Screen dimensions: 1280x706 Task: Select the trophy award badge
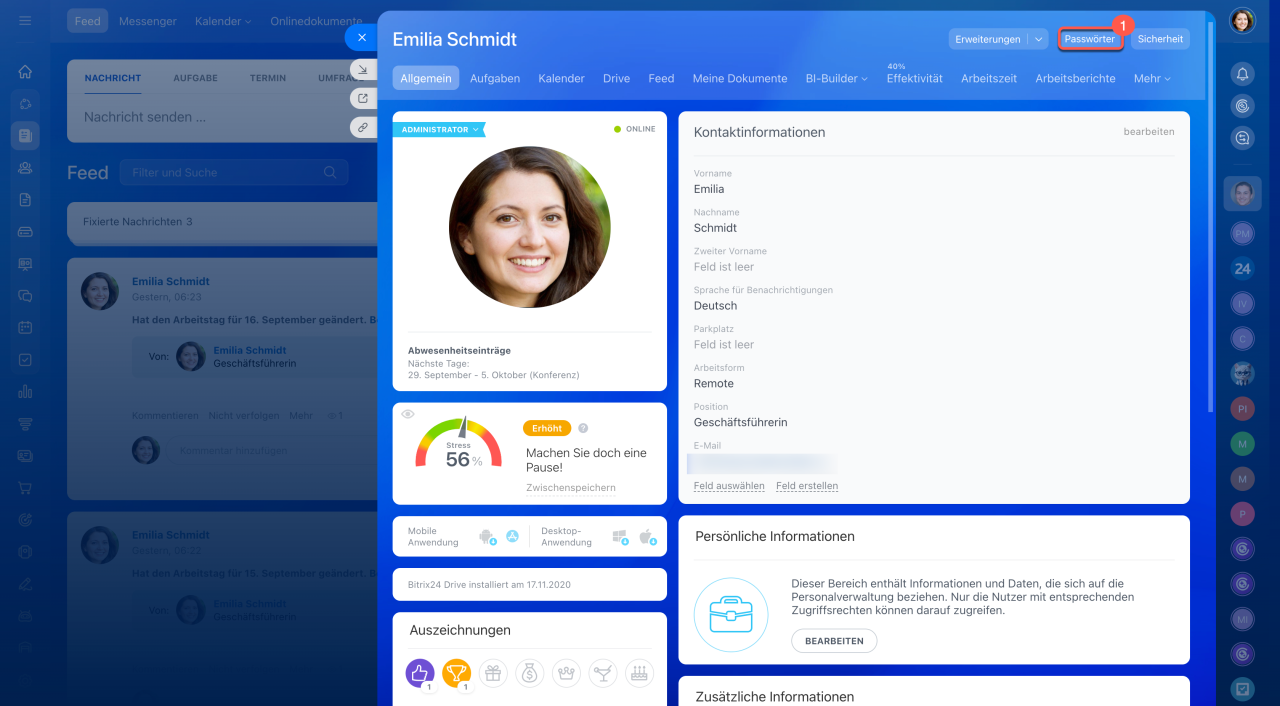tap(456, 673)
